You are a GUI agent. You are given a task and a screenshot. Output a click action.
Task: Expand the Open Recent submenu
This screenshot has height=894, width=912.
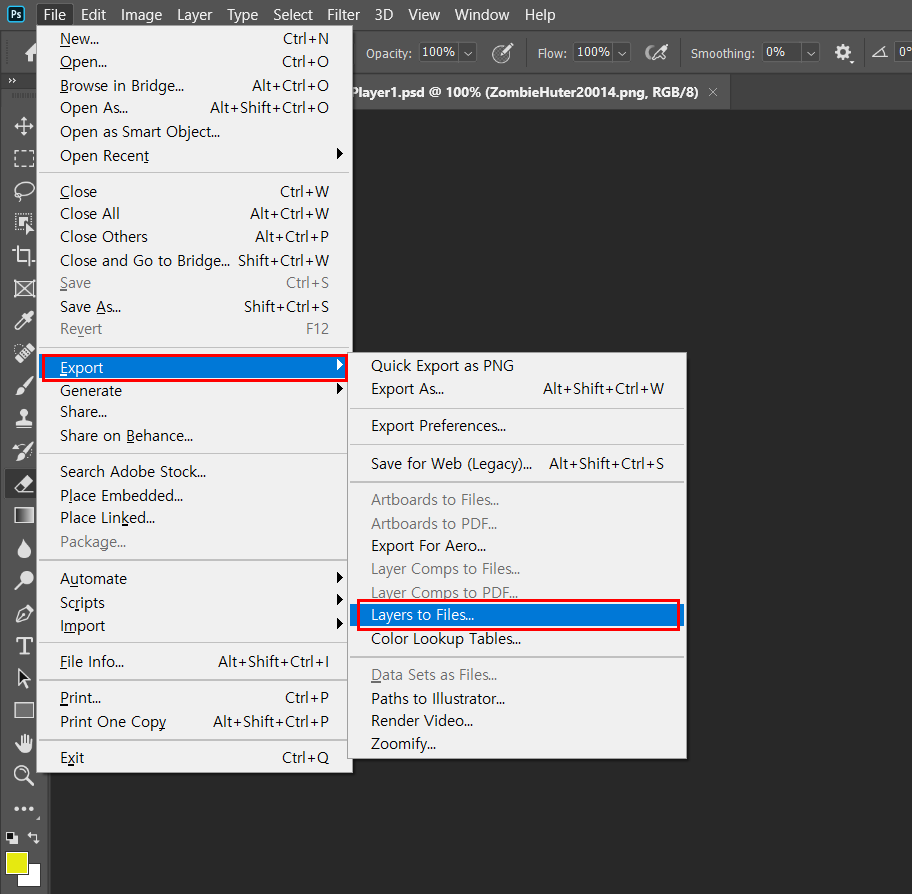(195, 155)
